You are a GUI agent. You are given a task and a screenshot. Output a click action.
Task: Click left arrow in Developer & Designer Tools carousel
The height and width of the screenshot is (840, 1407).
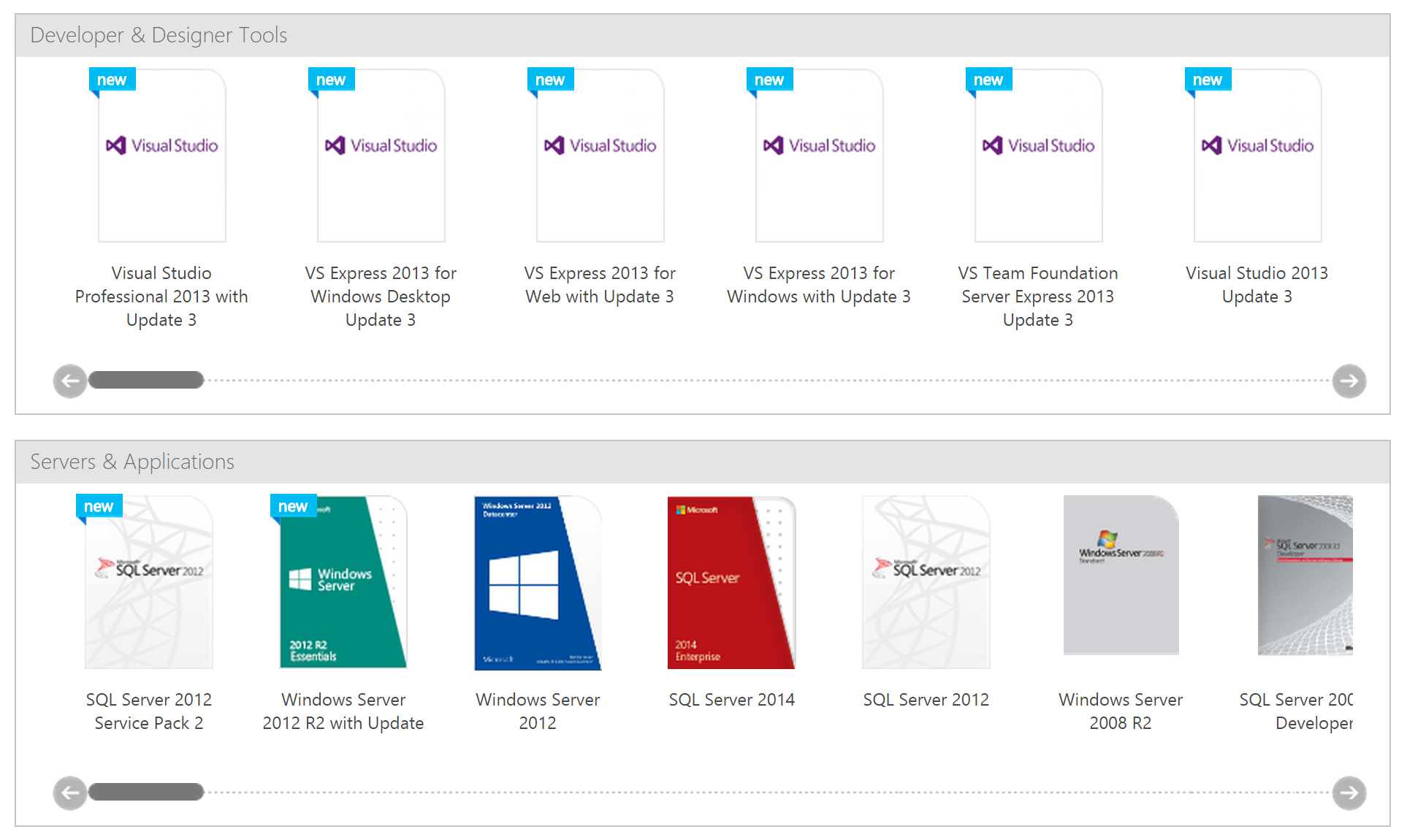point(70,381)
